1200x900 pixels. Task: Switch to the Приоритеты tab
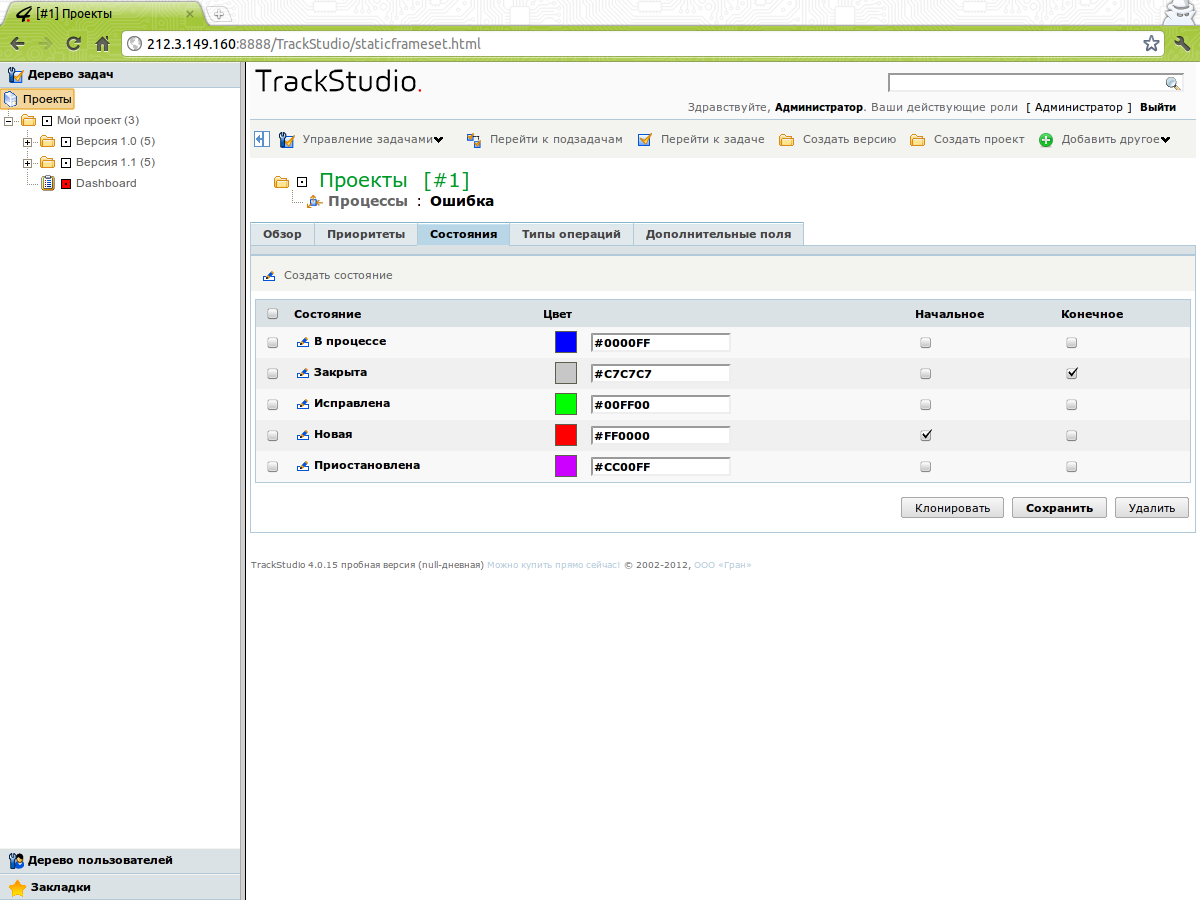366,234
